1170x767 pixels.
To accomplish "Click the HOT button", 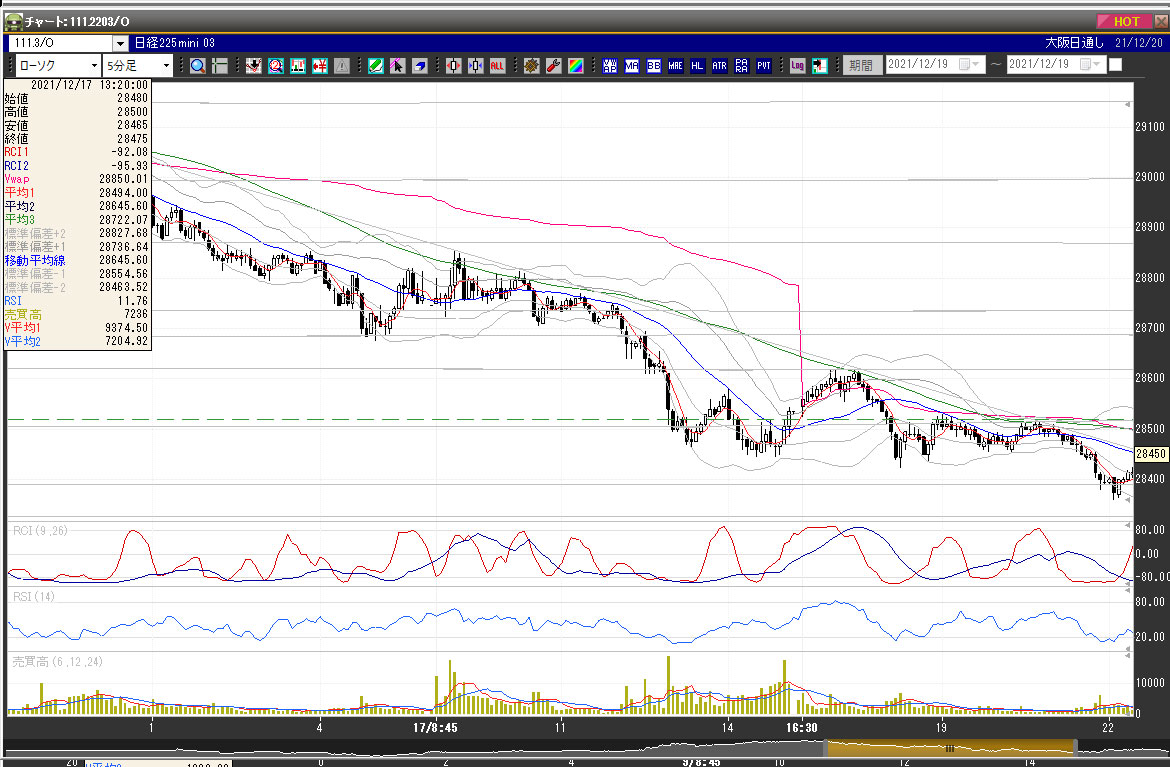I will click(1123, 22).
